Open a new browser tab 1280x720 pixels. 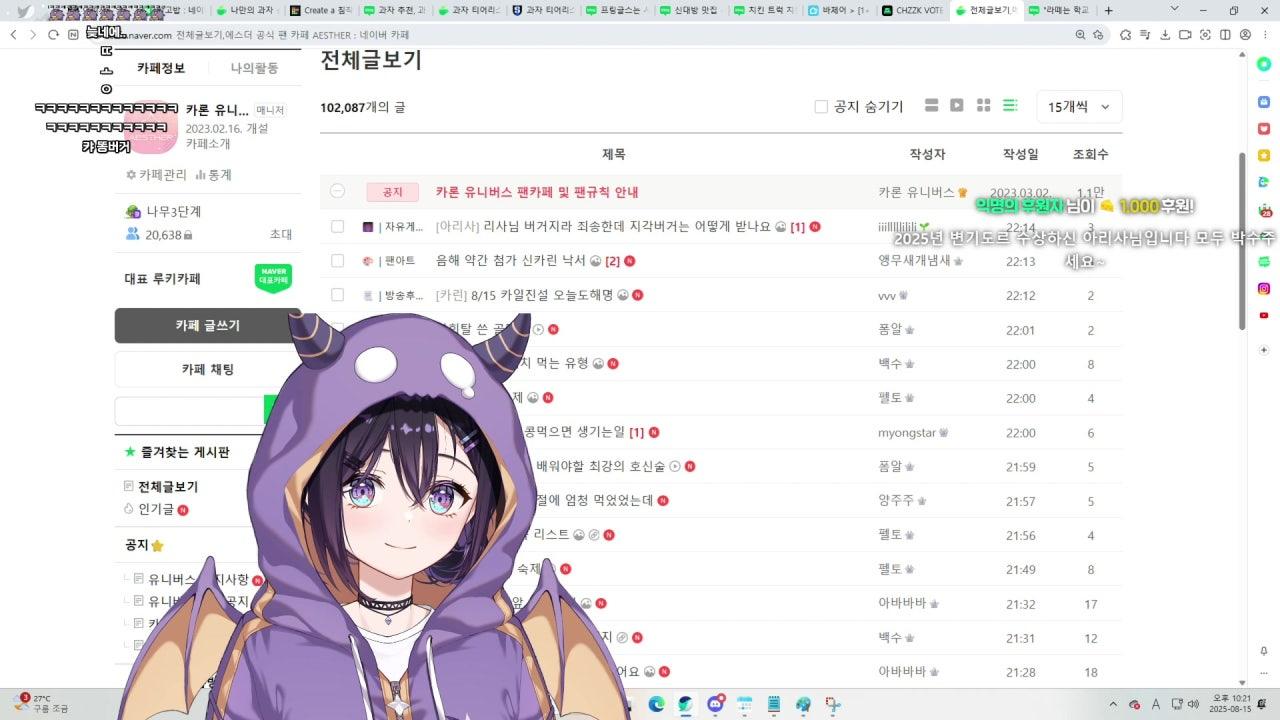[1108, 10]
